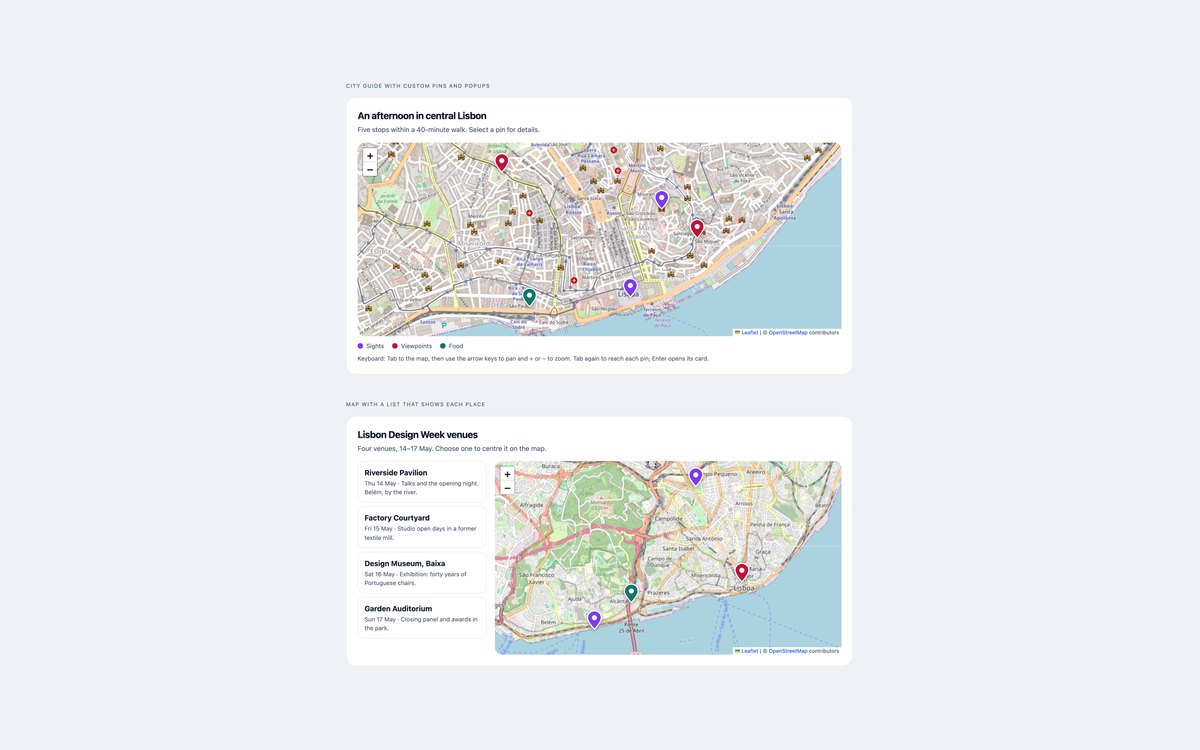Open the red viewpoint pin near São Miguel
Image resolution: width=1200 pixels, height=750 pixels.
(697, 228)
